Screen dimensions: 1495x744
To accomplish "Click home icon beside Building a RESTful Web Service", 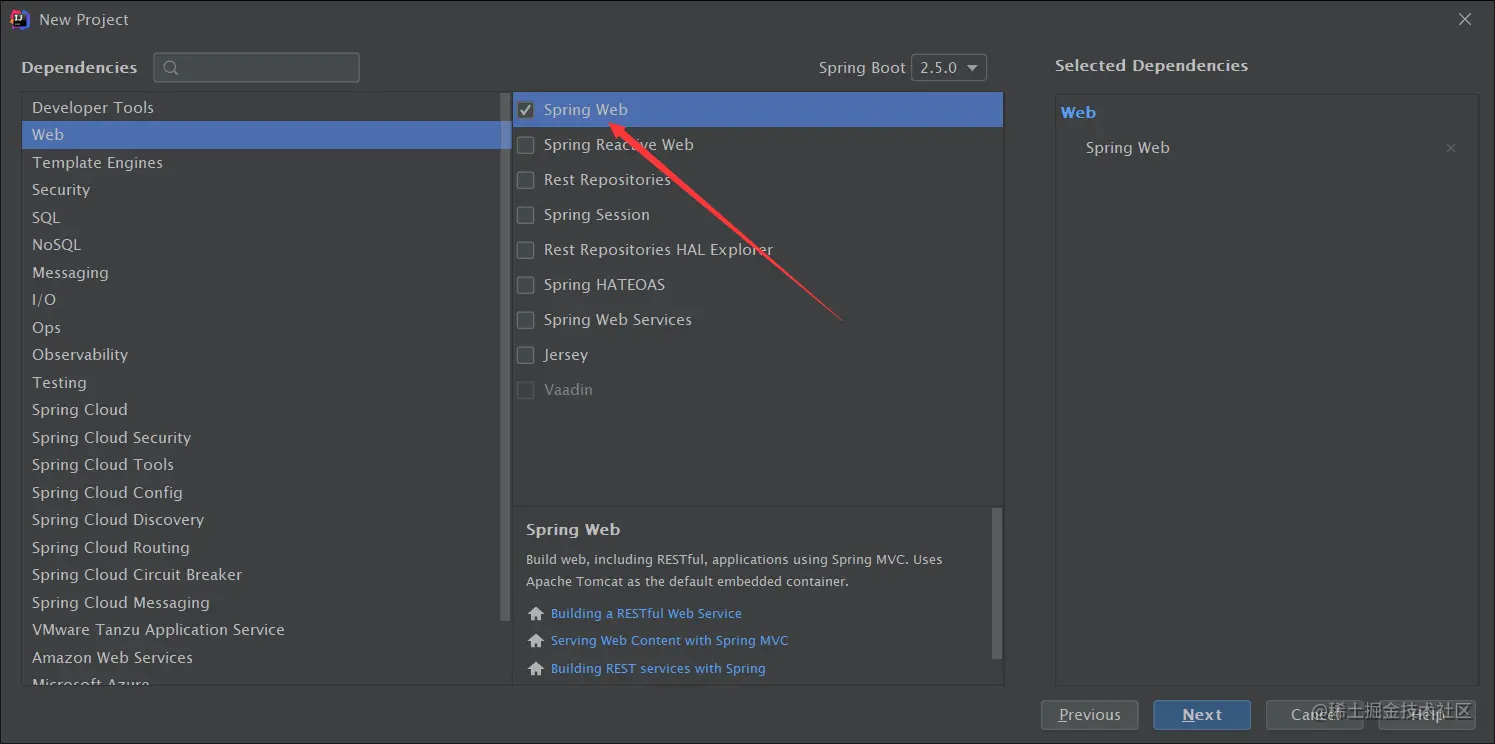I will coord(536,613).
